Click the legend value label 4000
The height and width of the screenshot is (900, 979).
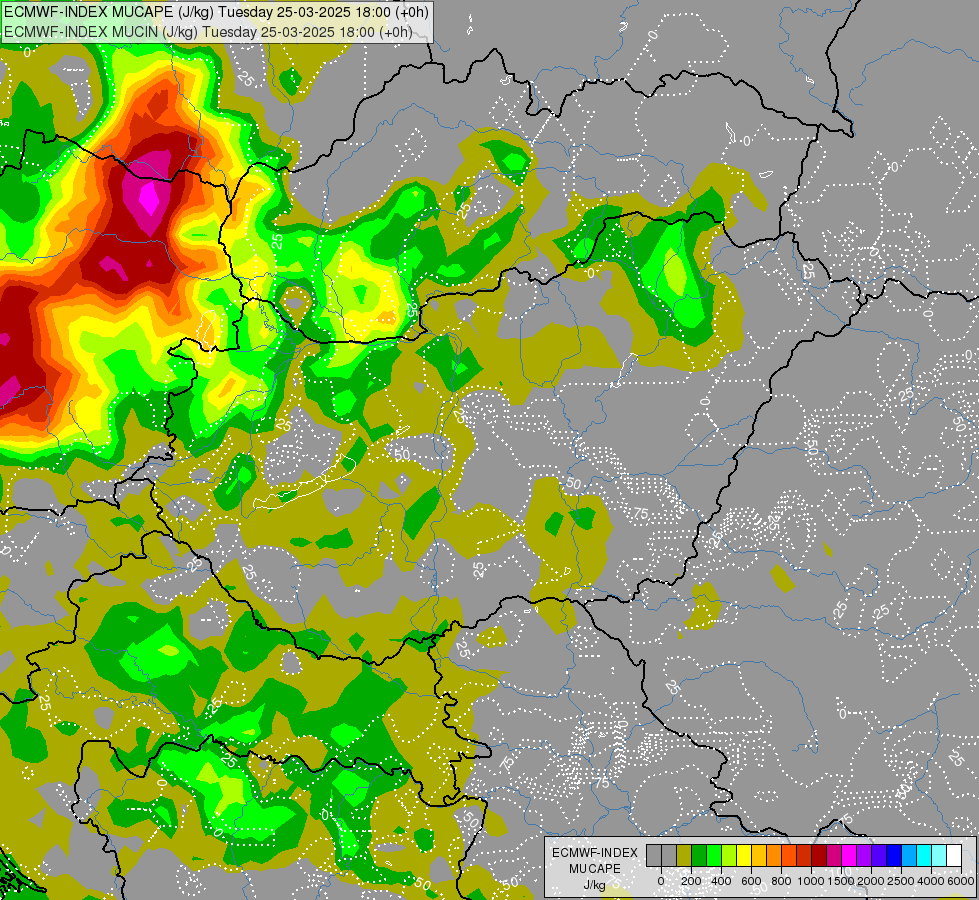pos(931,881)
